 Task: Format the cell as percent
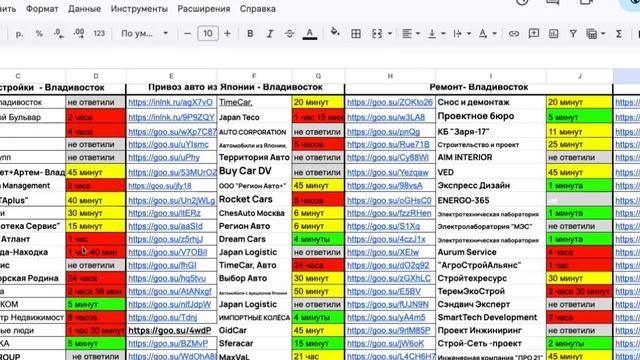tap(39, 34)
